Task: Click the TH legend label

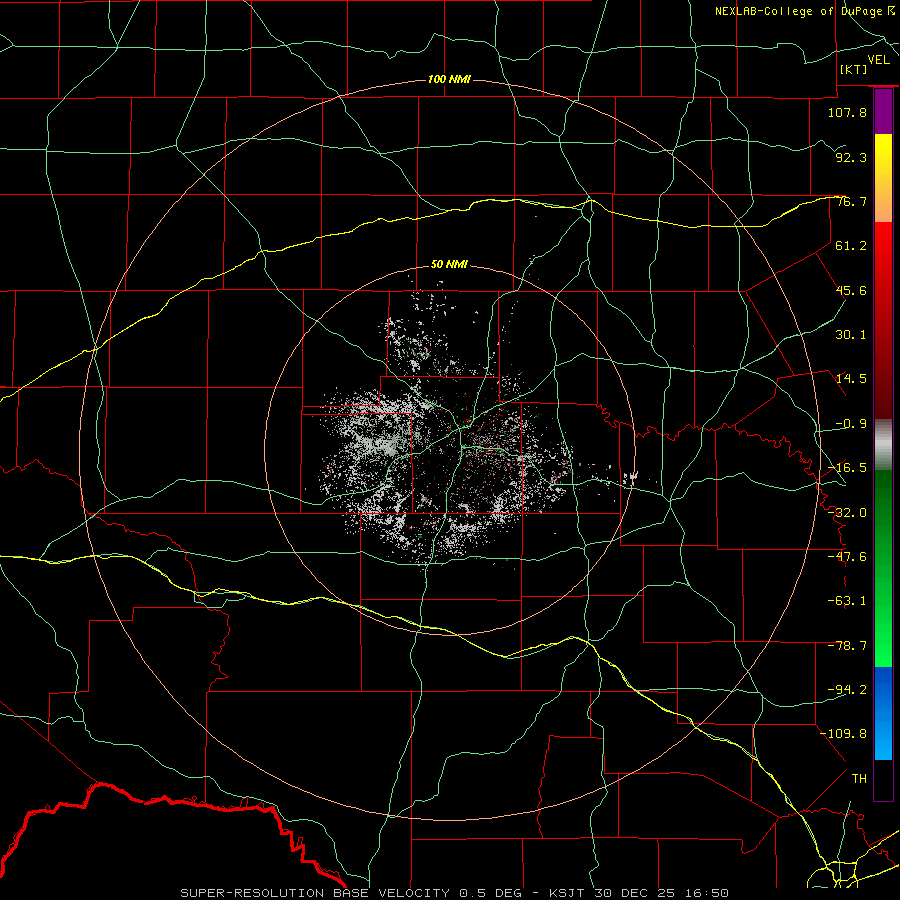Action: tap(859, 779)
